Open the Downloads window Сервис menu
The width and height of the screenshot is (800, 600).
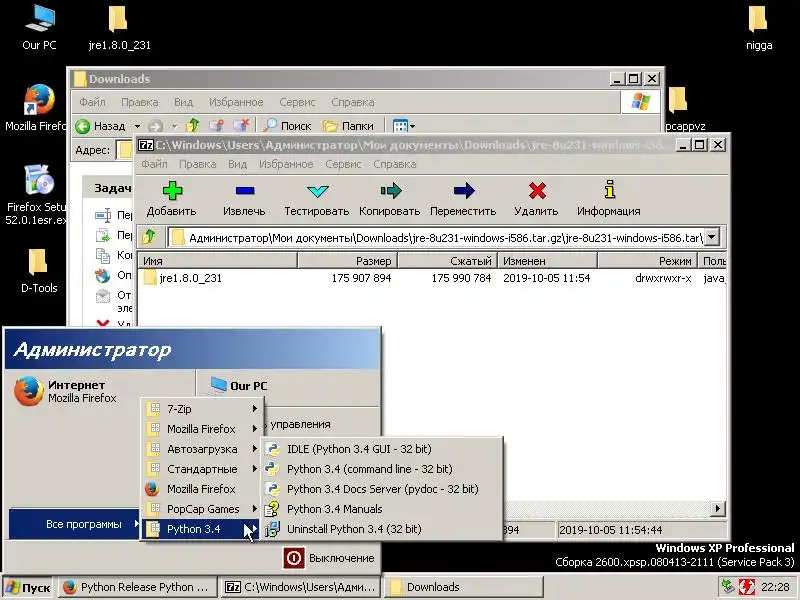pyautogui.click(x=297, y=102)
